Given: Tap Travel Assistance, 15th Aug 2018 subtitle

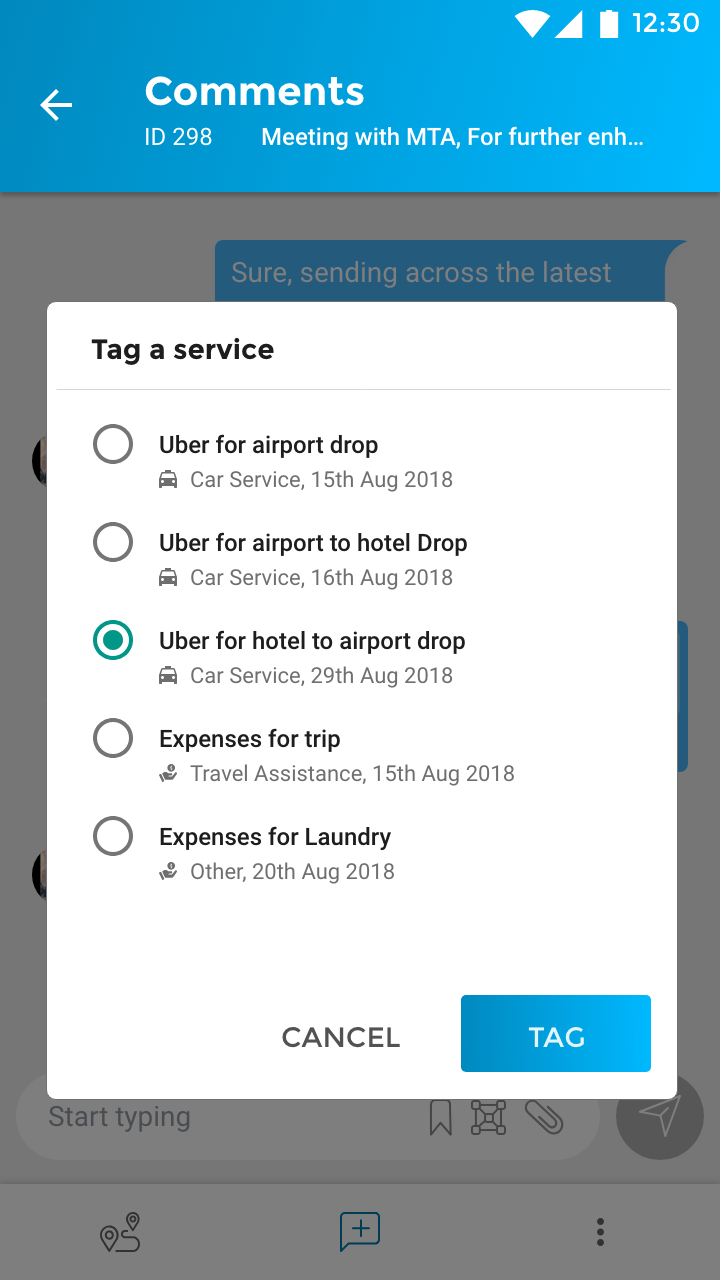Looking at the screenshot, I should coord(352,774).
